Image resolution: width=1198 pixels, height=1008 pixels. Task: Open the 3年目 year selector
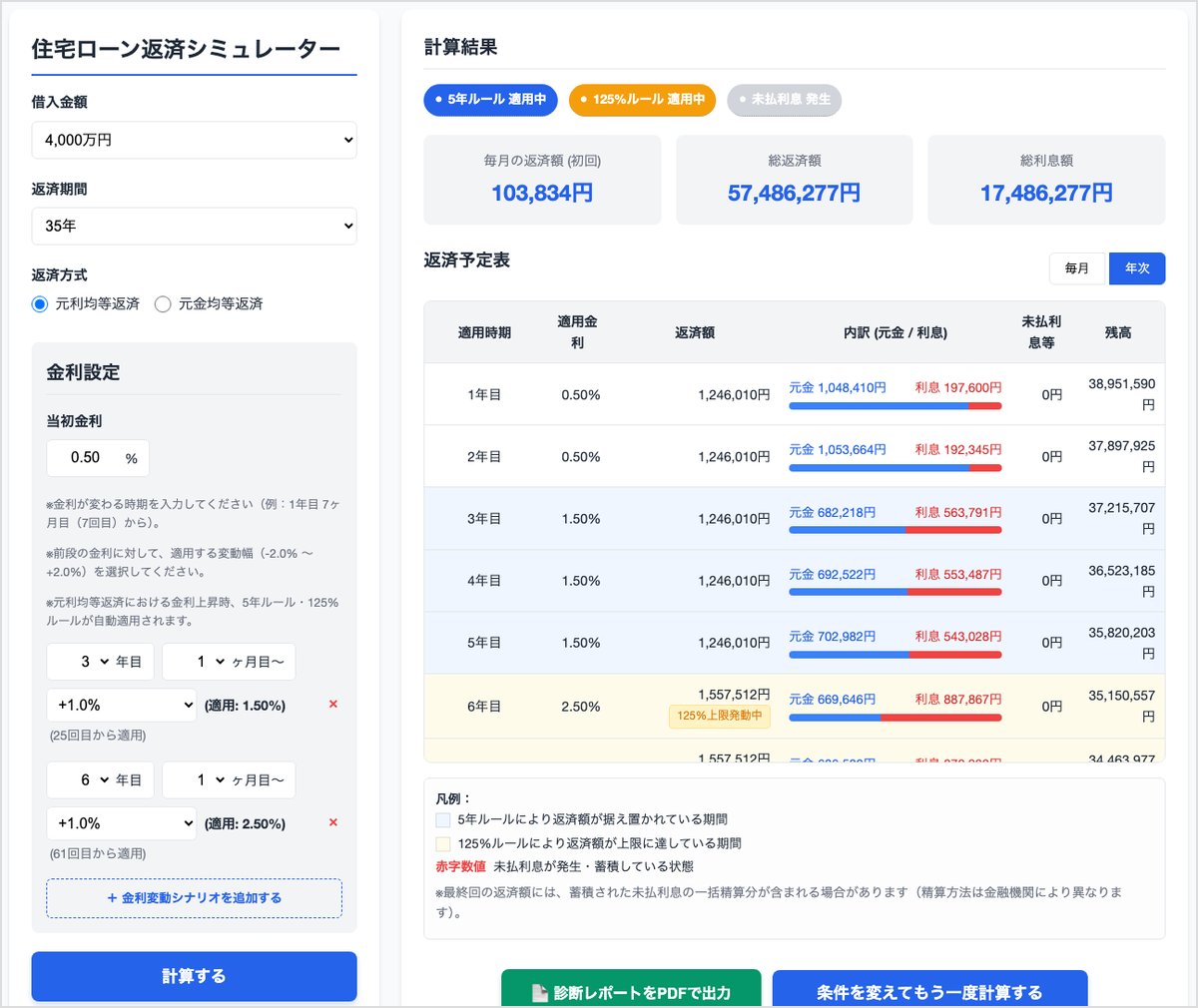tap(100, 662)
